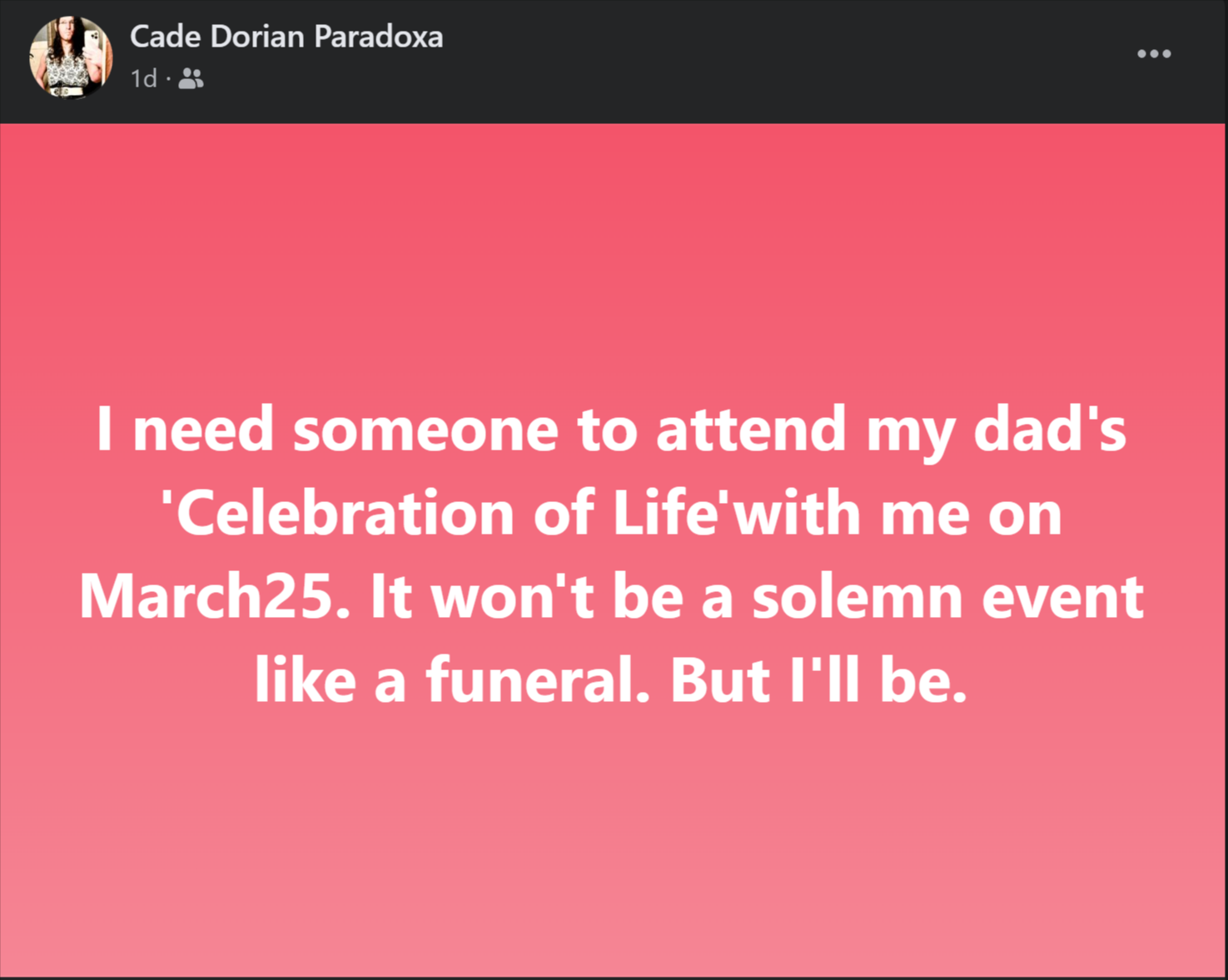The image size is (1228, 980).
Task: Click the friends audience icon
Action: tap(191, 79)
